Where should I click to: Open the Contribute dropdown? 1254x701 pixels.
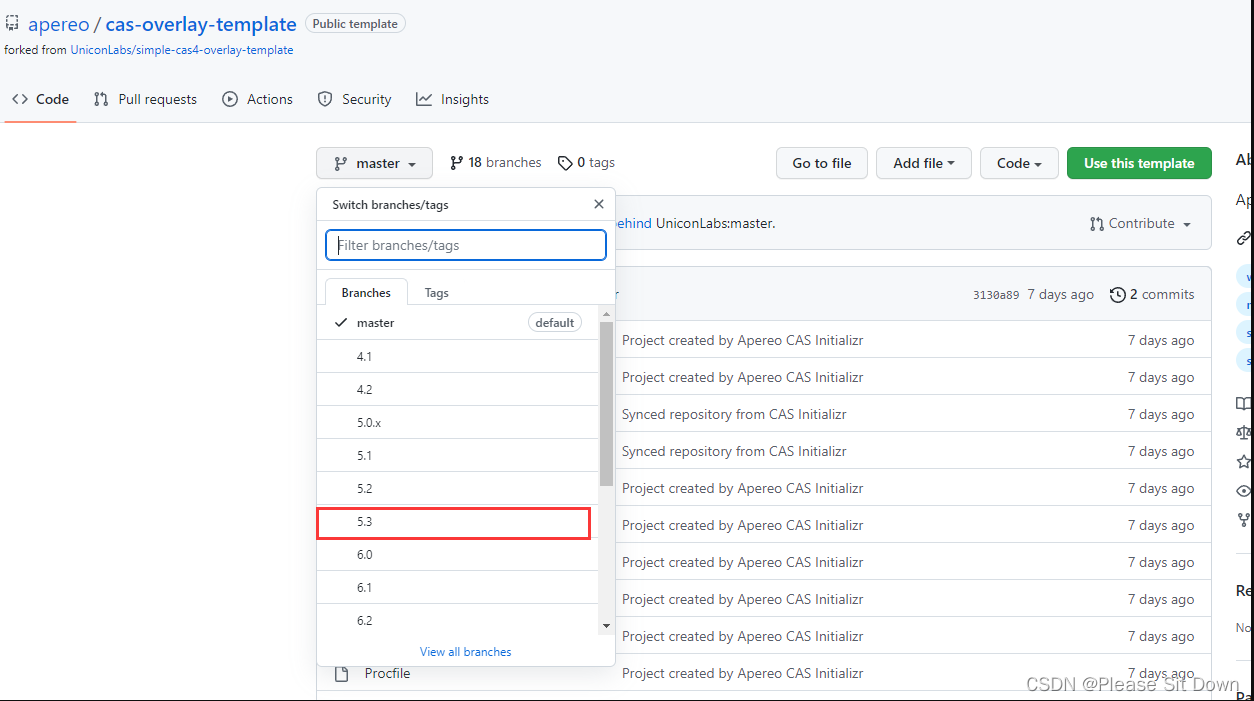[1140, 223]
